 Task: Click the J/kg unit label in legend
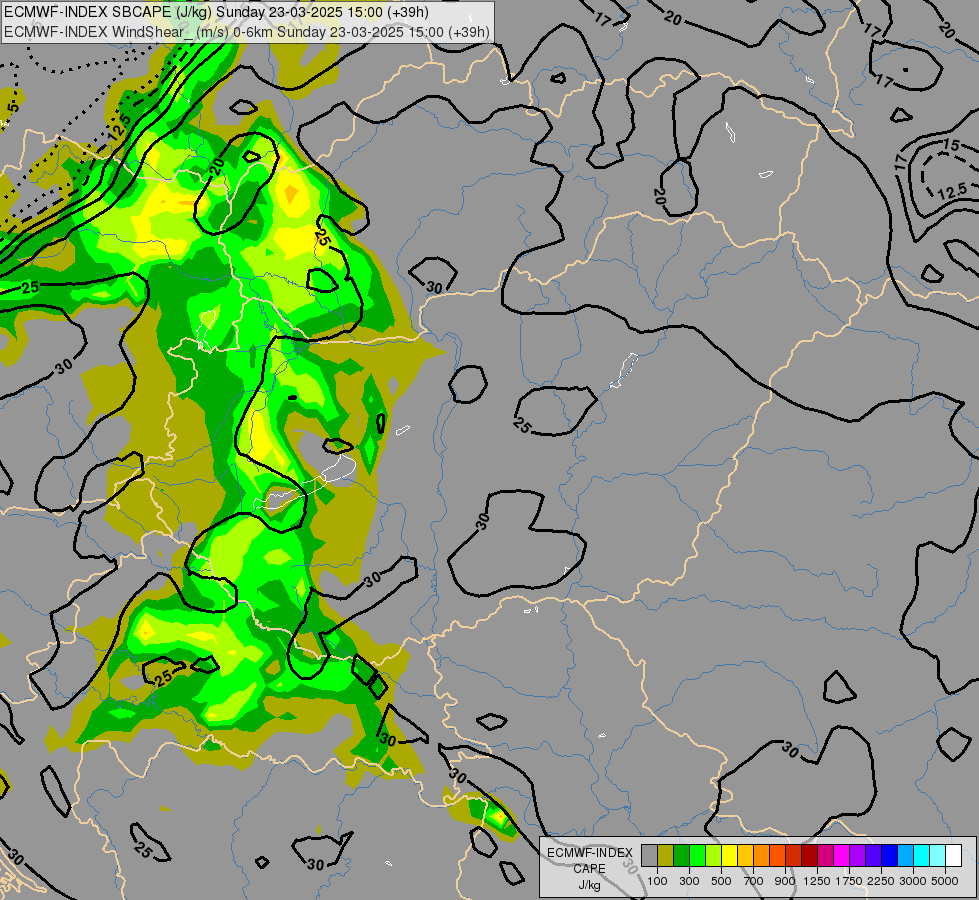(589, 885)
